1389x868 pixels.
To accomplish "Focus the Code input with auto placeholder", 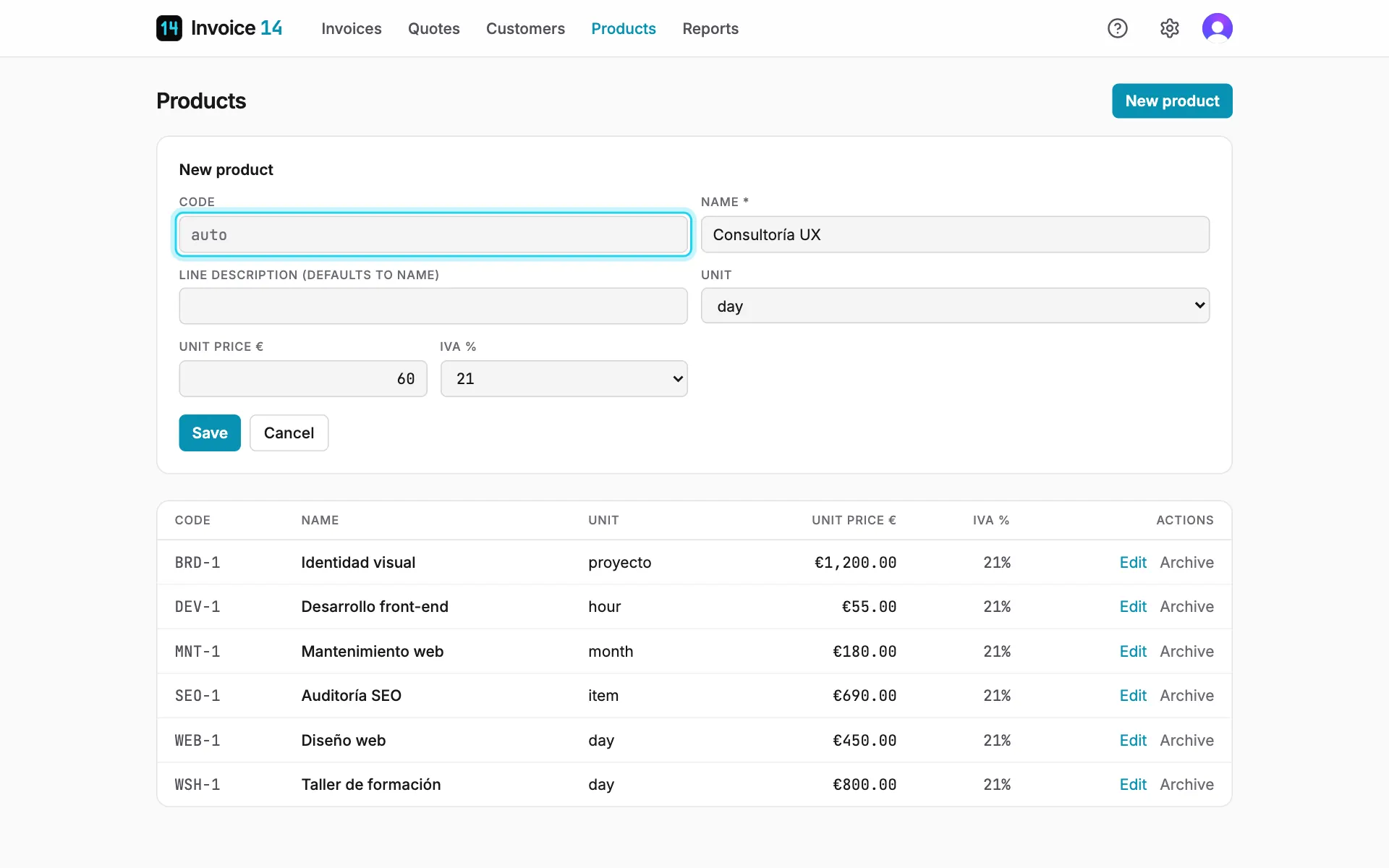I will pyautogui.click(x=433, y=234).
